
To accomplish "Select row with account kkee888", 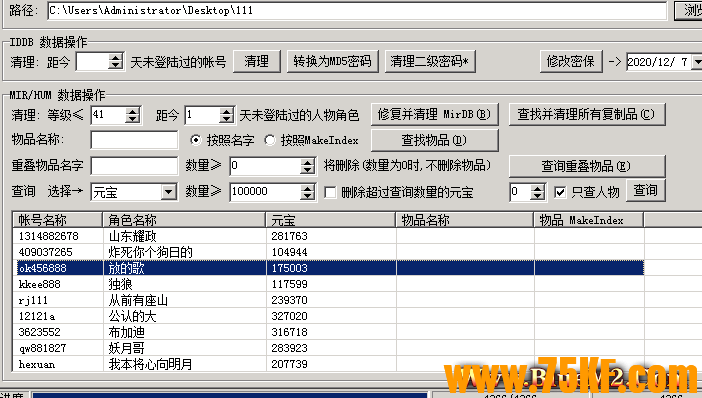I will coord(329,284).
